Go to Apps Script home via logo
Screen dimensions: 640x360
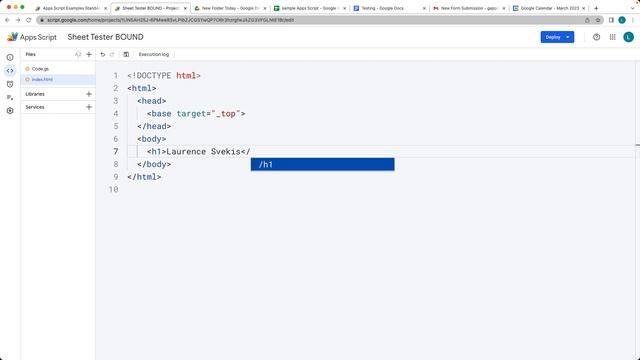[32, 37]
